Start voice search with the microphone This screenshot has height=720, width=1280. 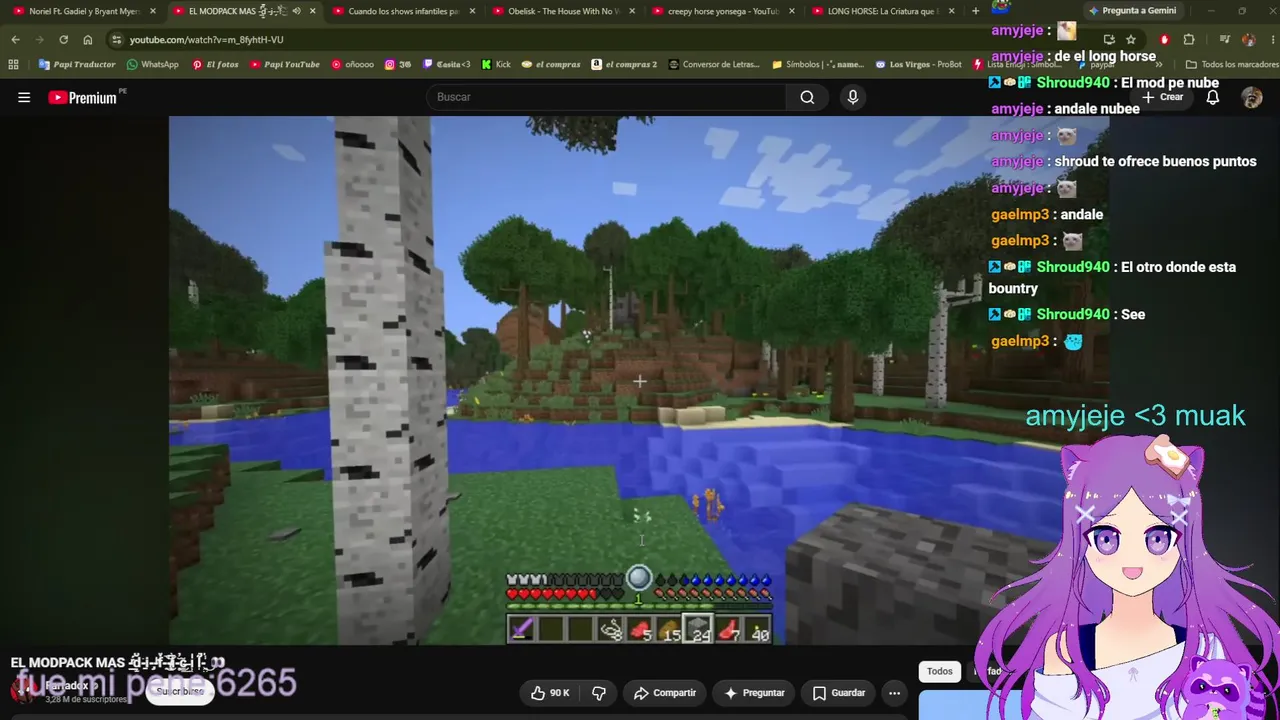tap(853, 97)
